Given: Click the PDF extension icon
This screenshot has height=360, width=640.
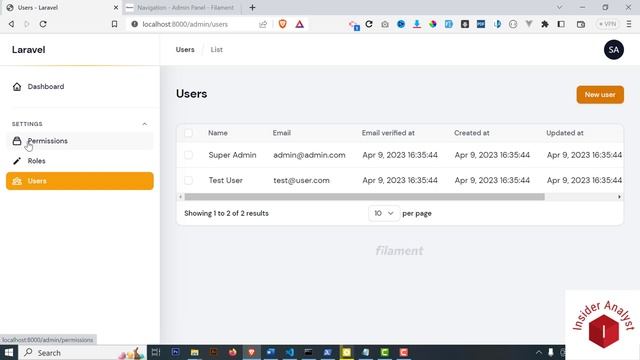Looking at the screenshot, I should tap(481, 24).
